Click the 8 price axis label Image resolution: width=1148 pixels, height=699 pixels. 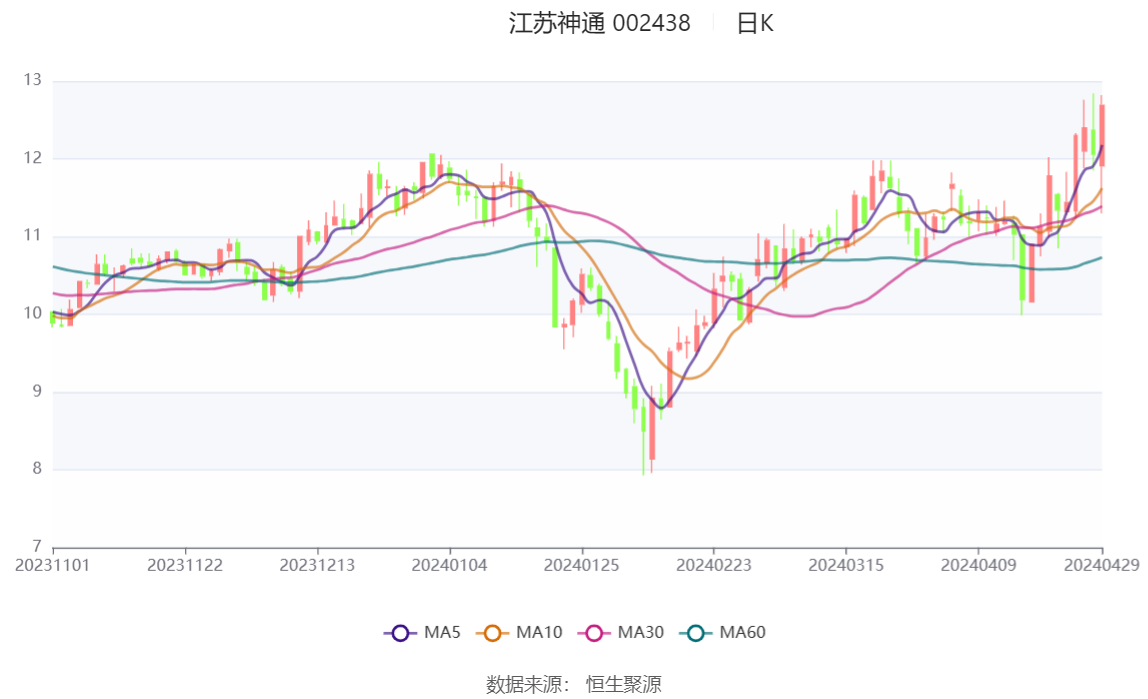click(36, 469)
